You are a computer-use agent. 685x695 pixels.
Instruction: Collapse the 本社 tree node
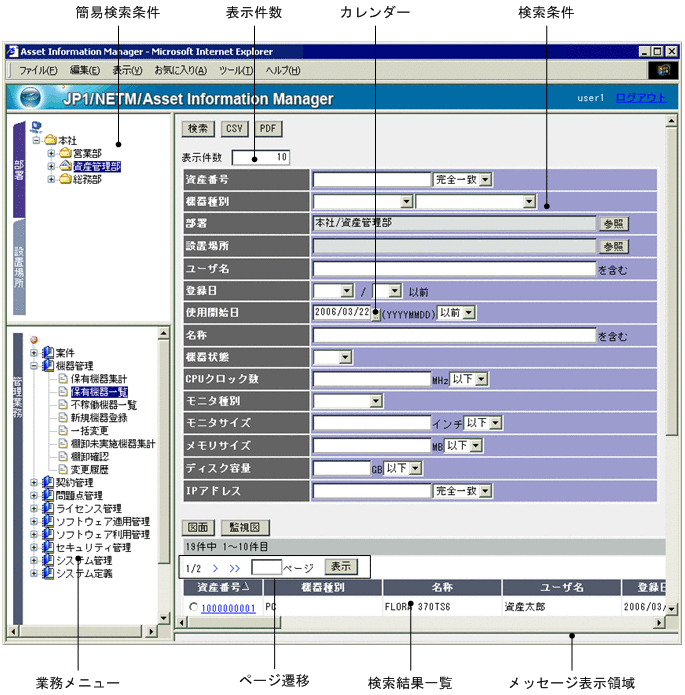pyautogui.click(x=36, y=141)
